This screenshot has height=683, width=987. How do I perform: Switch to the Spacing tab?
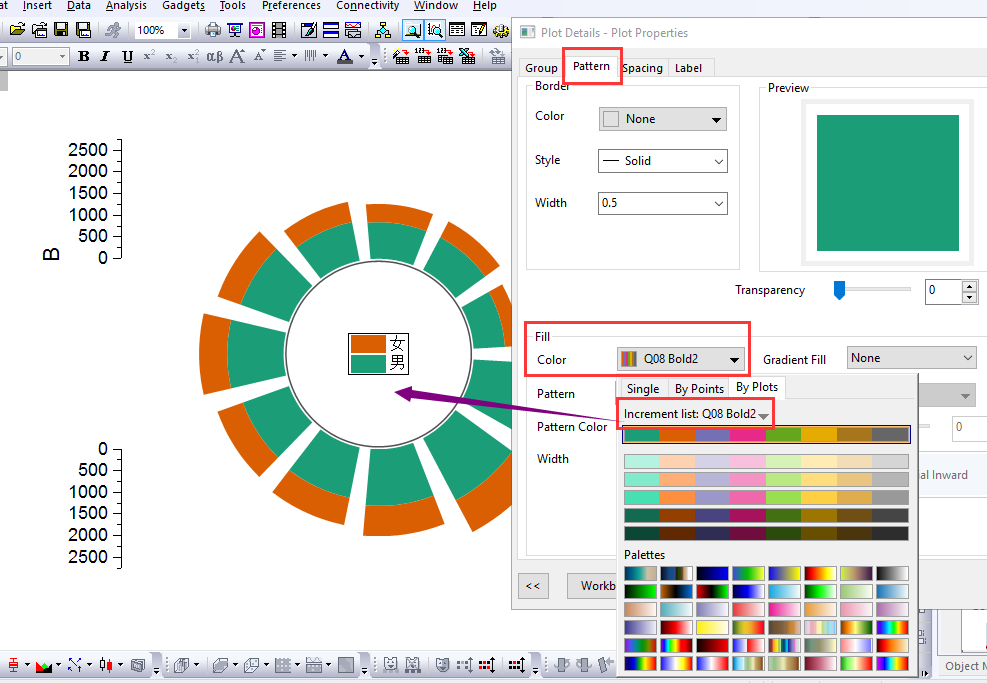click(x=643, y=68)
